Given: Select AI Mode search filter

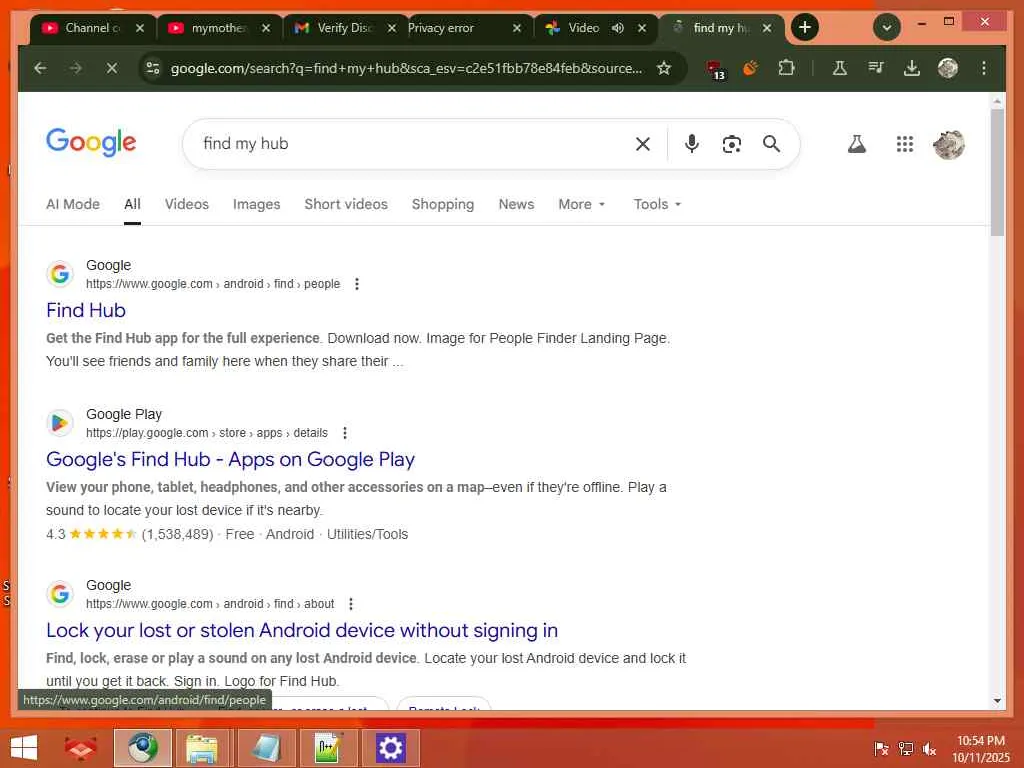Looking at the screenshot, I should click(x=72, y=204).
